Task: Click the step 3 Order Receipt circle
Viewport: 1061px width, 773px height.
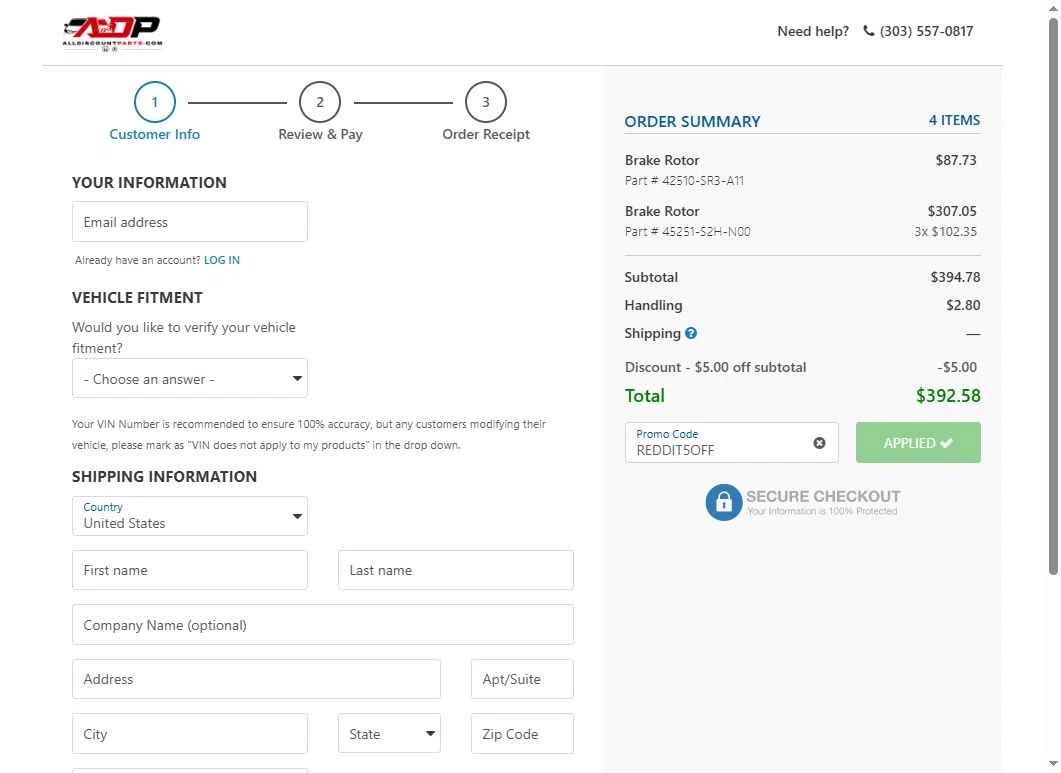Action: 485,102
